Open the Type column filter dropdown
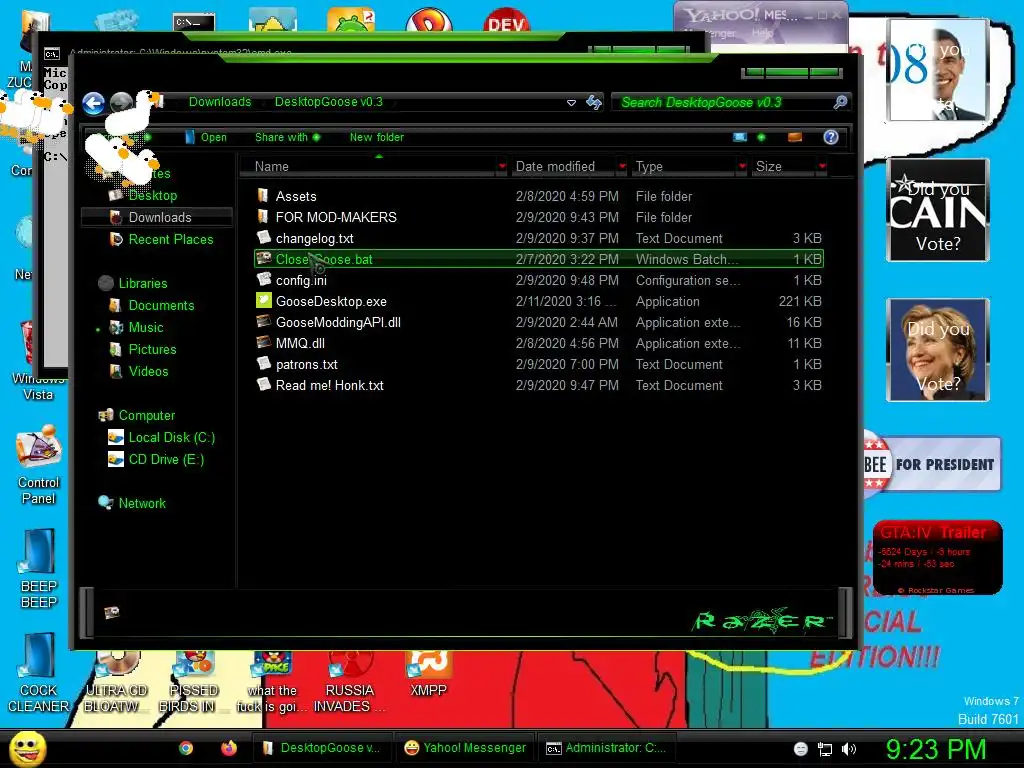The width and height of the screenshot is (1024, 768). [743, 167]
